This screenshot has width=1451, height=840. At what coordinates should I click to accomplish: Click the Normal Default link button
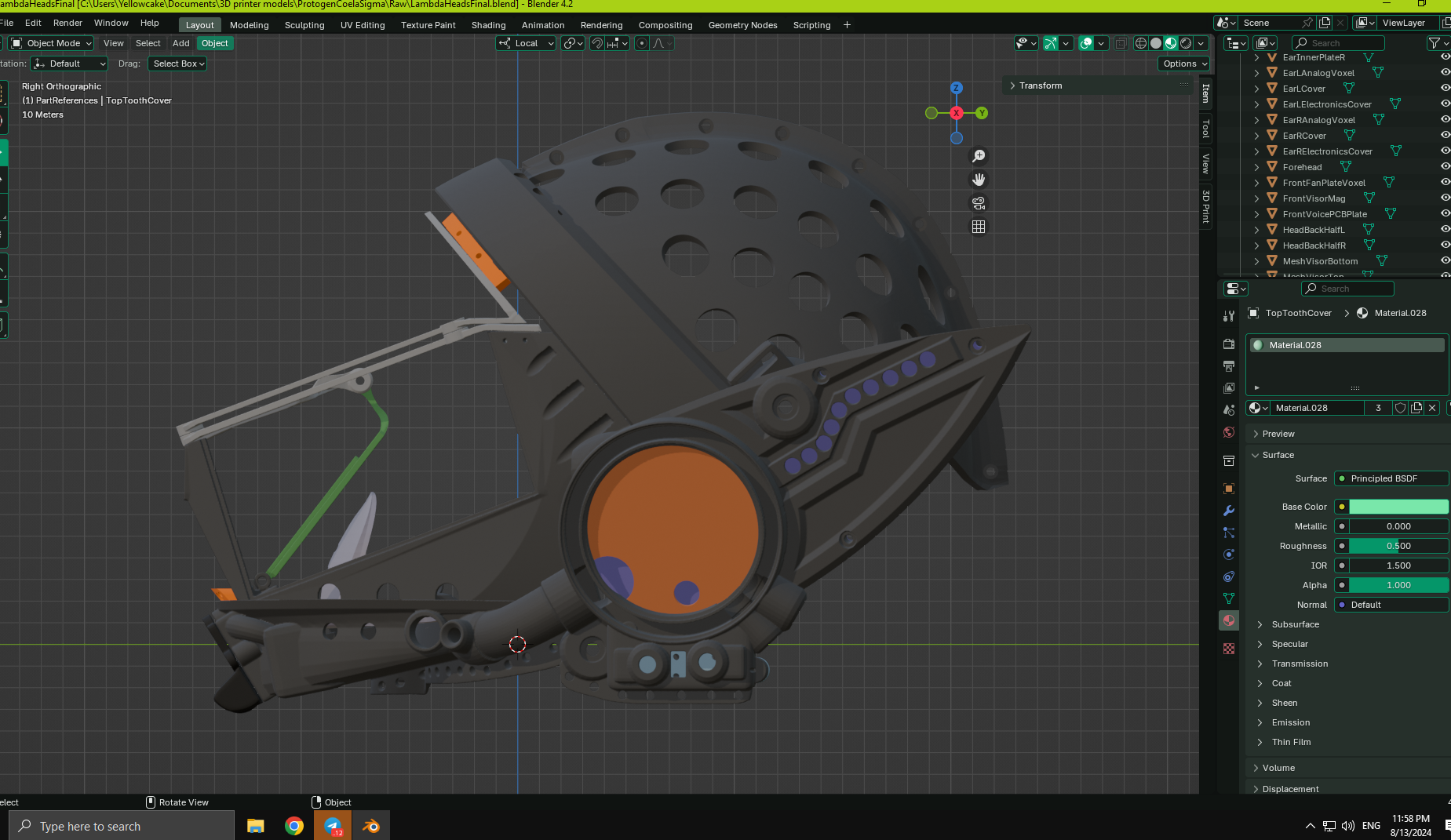point(1391,605)
